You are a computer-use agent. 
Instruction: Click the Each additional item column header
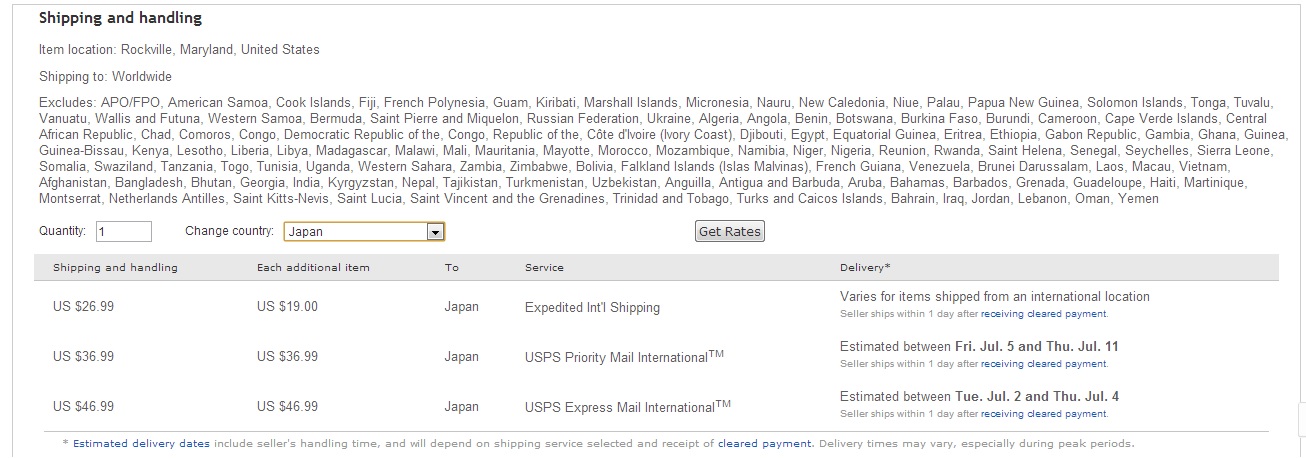point(313,268)
